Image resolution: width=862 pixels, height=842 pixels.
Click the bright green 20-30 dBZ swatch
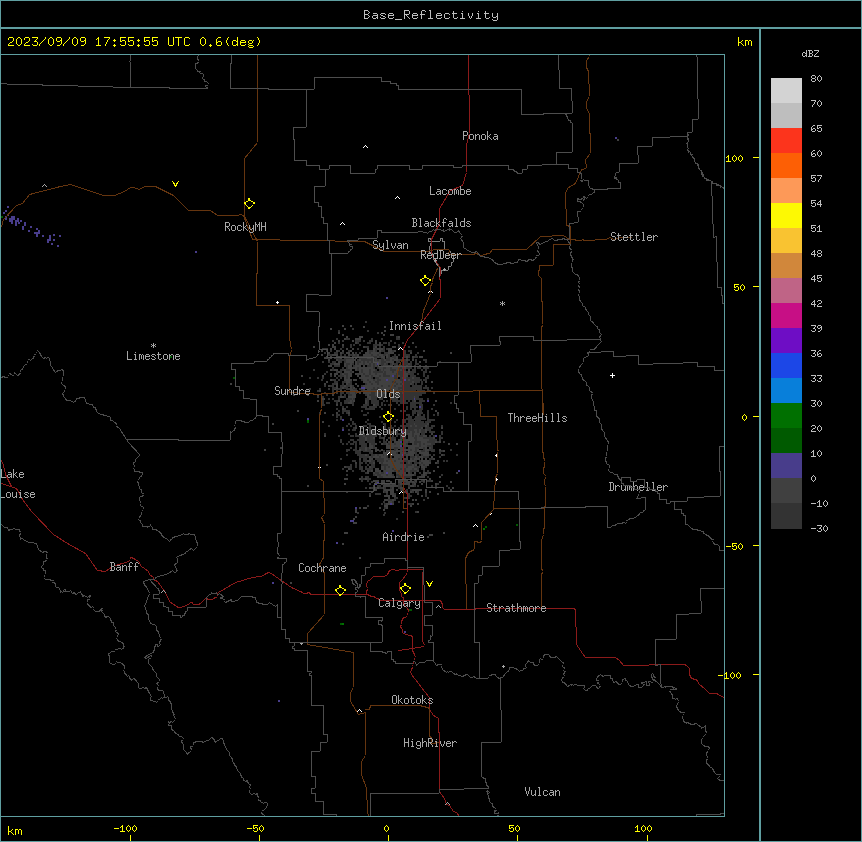(x=786, y=416)
